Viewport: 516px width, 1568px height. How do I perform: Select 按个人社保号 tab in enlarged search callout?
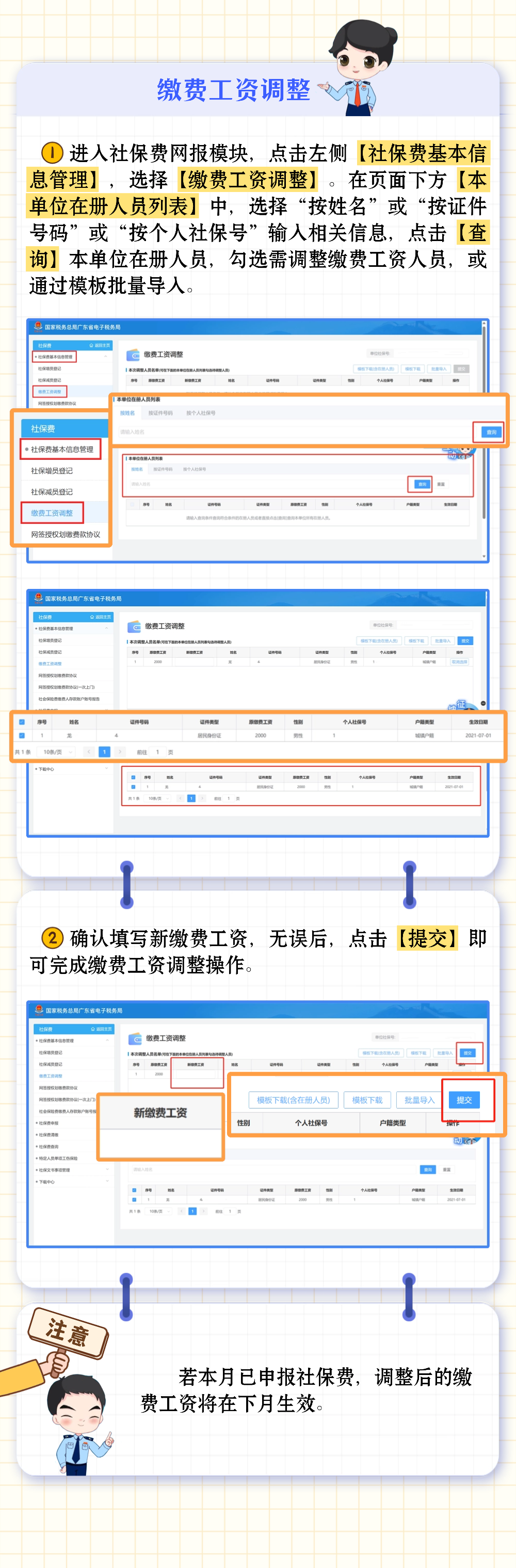(200, 413)
